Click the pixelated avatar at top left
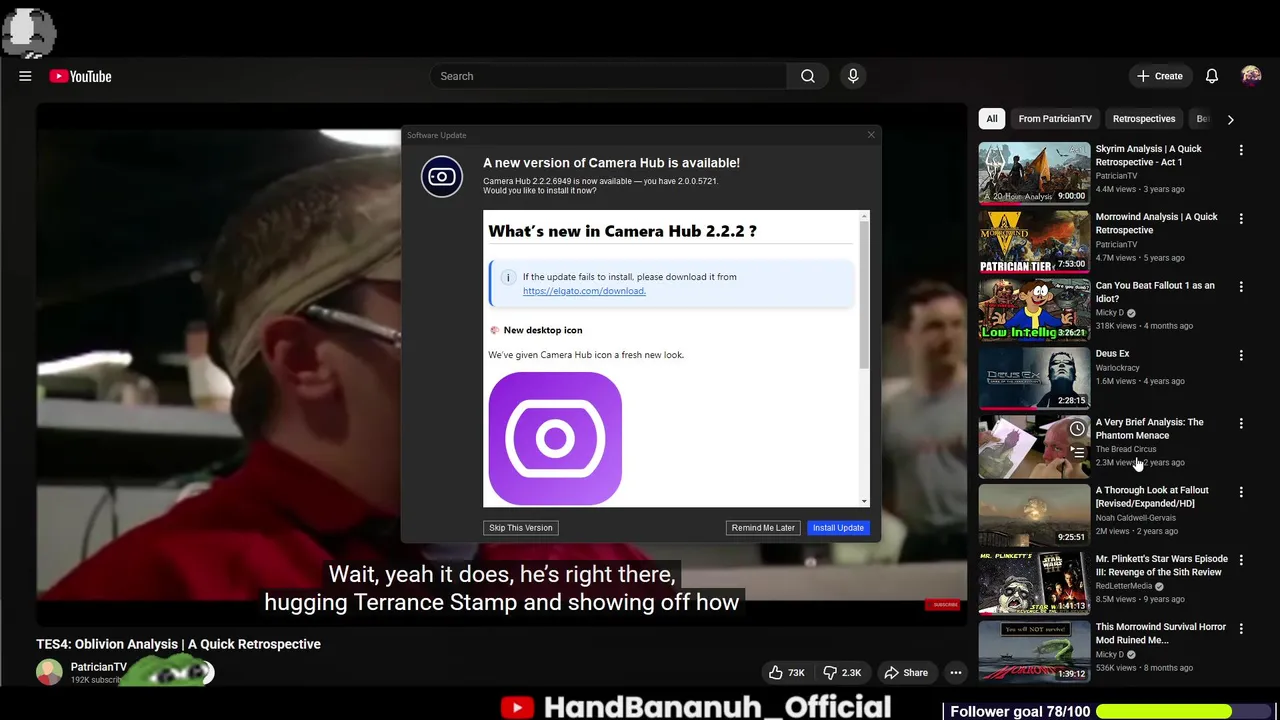Image resolution: width=1280 pixels, height=720 pixels. 29,31
